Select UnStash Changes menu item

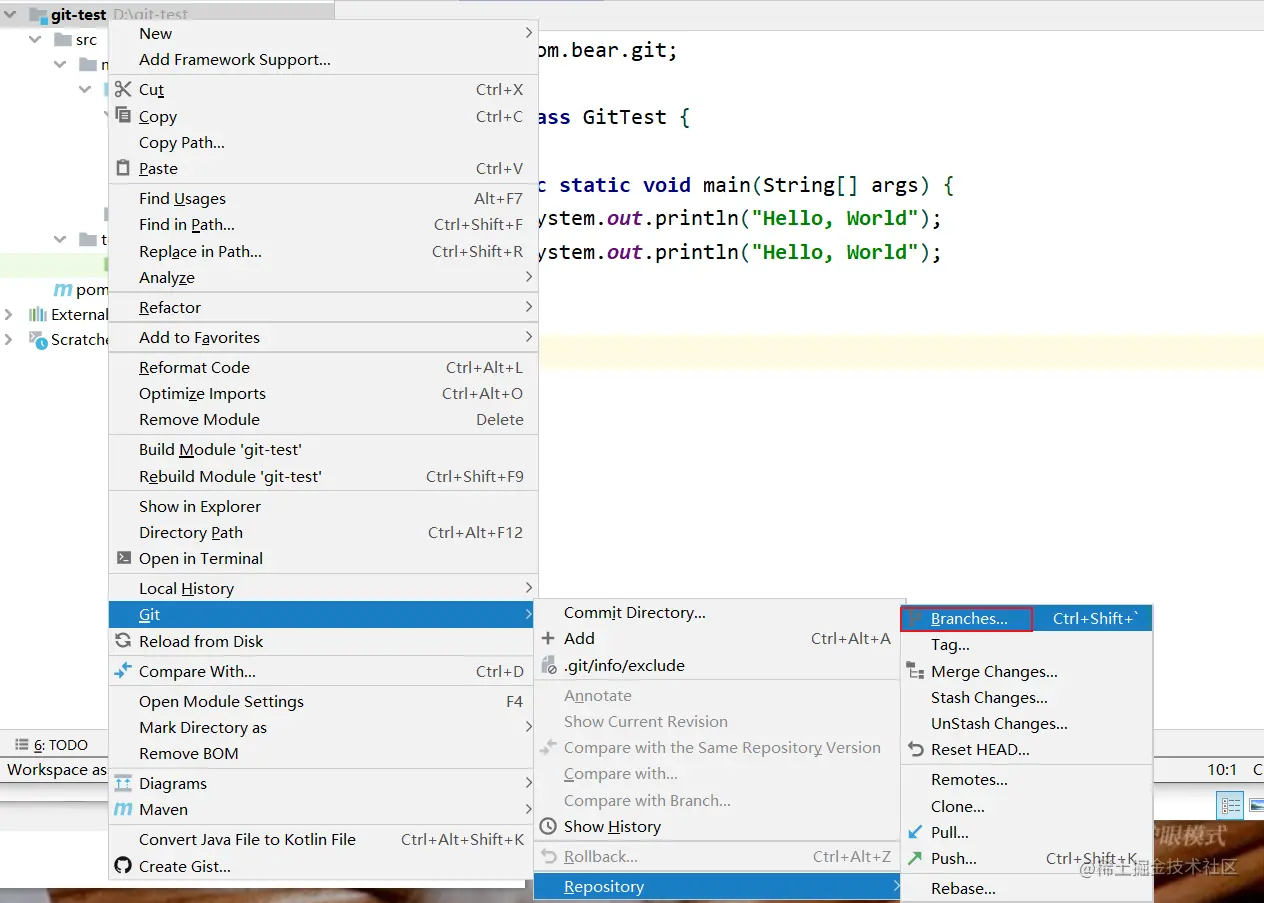(1027, 724)
